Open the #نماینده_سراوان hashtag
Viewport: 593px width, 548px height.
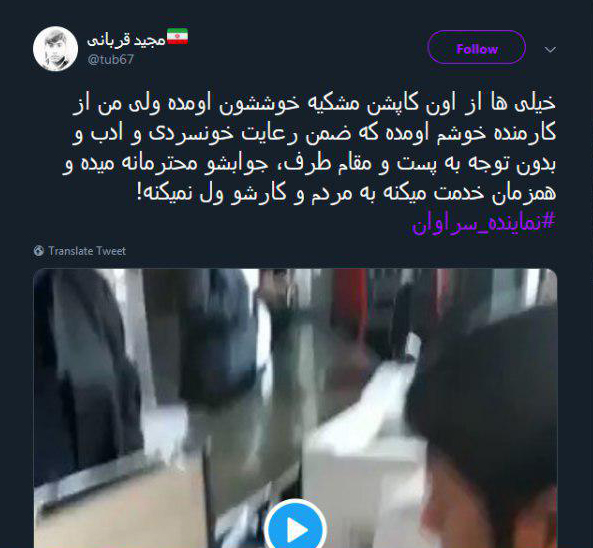(x=484, y=223)
